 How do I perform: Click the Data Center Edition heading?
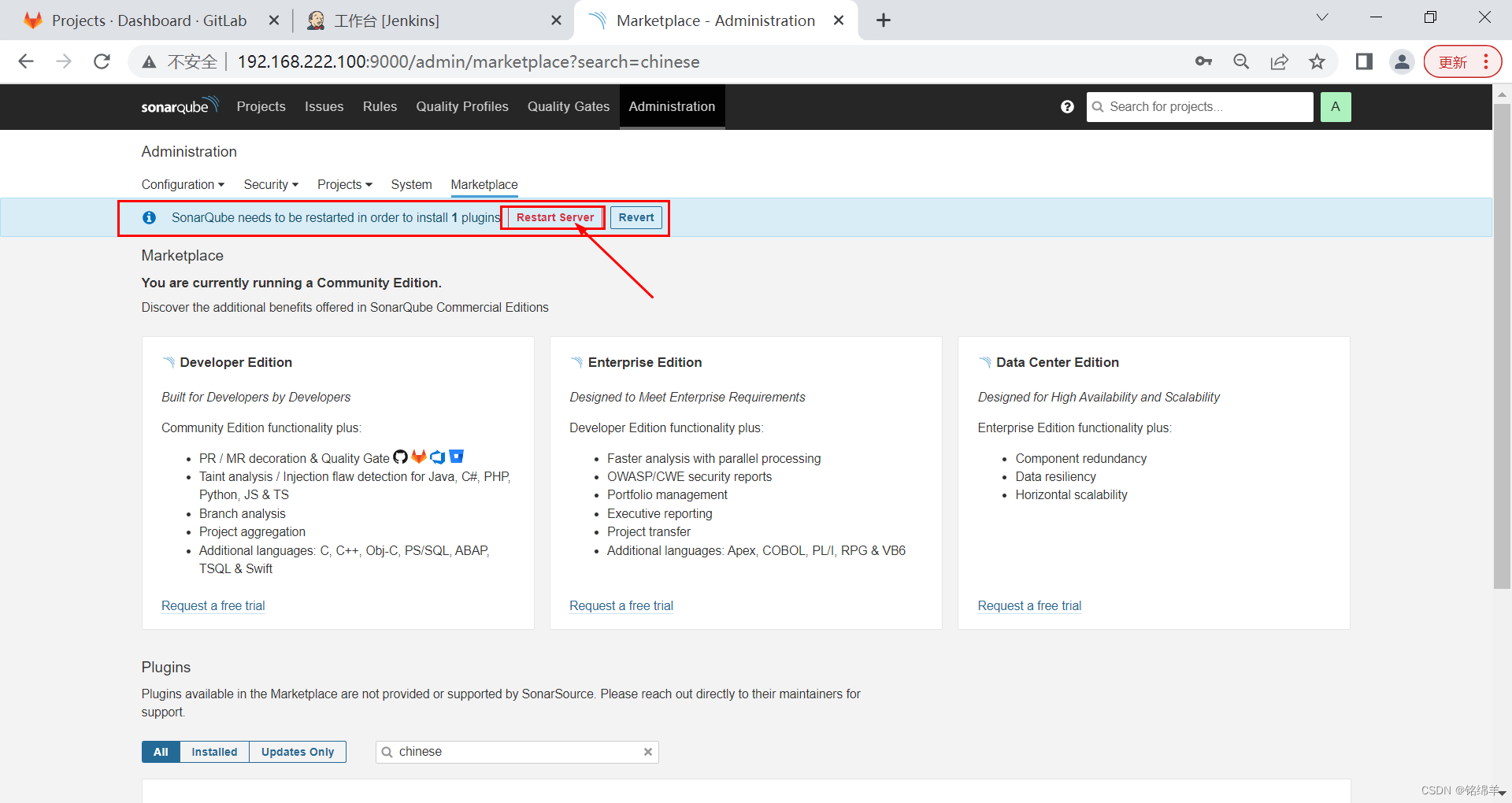[x=1058, y=362]
